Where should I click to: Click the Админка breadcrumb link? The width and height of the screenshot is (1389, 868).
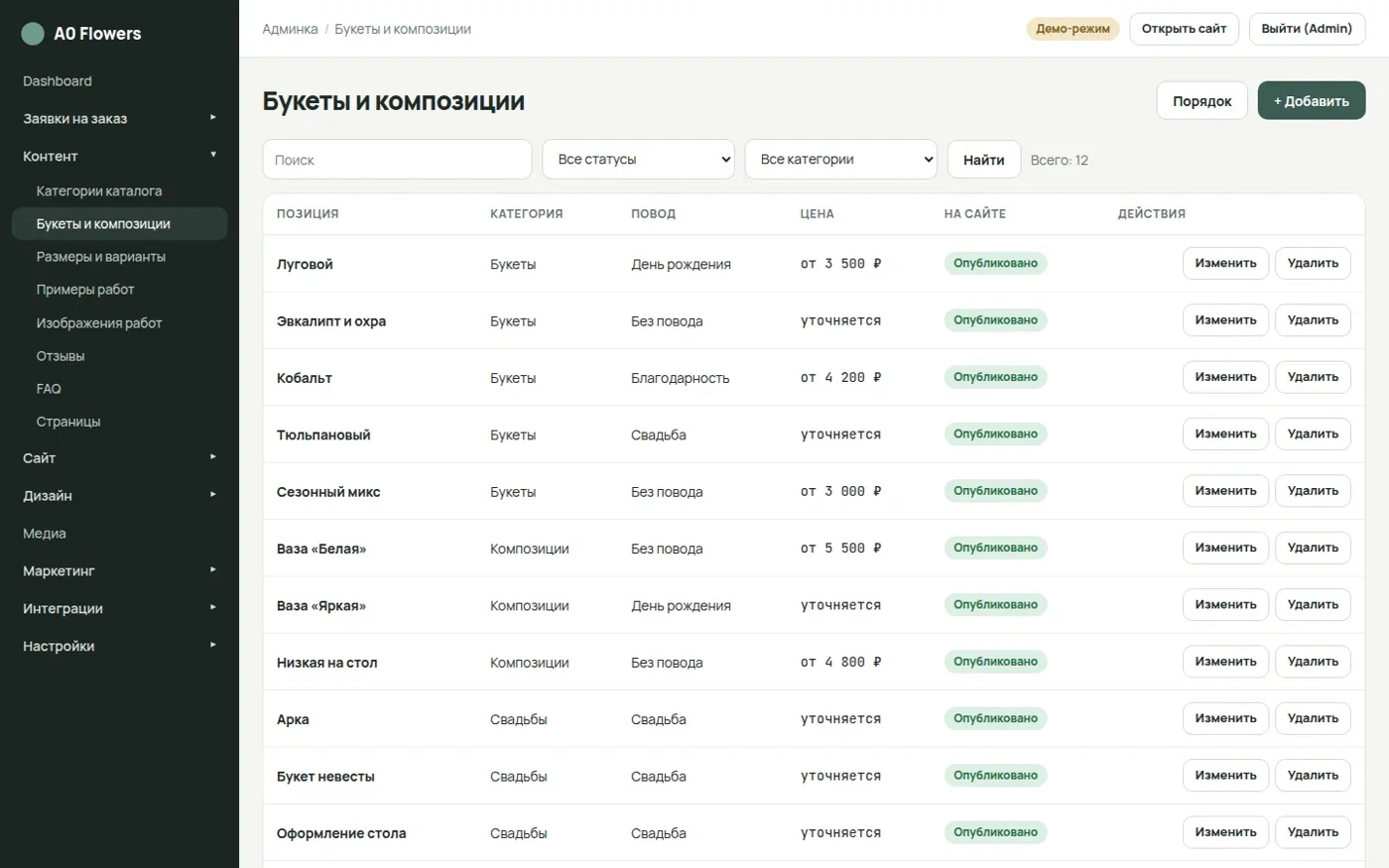point(290,29)
